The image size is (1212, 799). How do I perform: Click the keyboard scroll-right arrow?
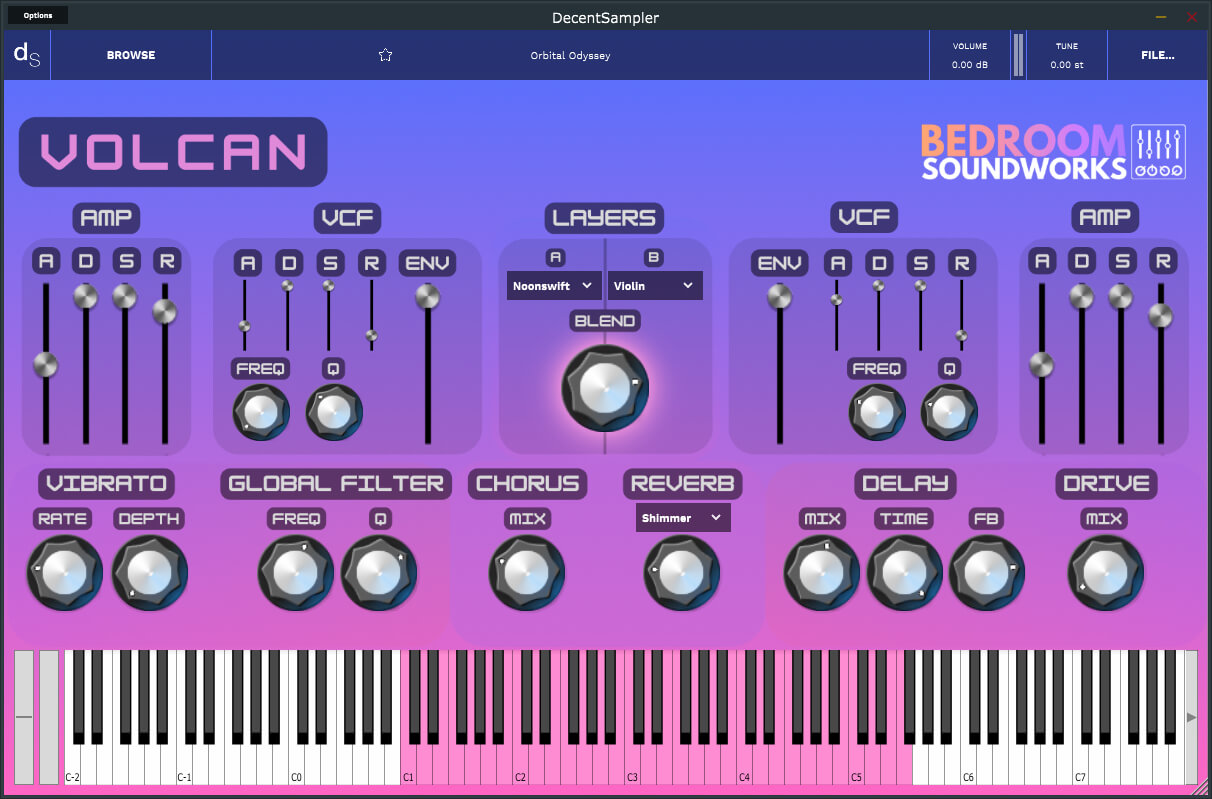click(1191, 717)
